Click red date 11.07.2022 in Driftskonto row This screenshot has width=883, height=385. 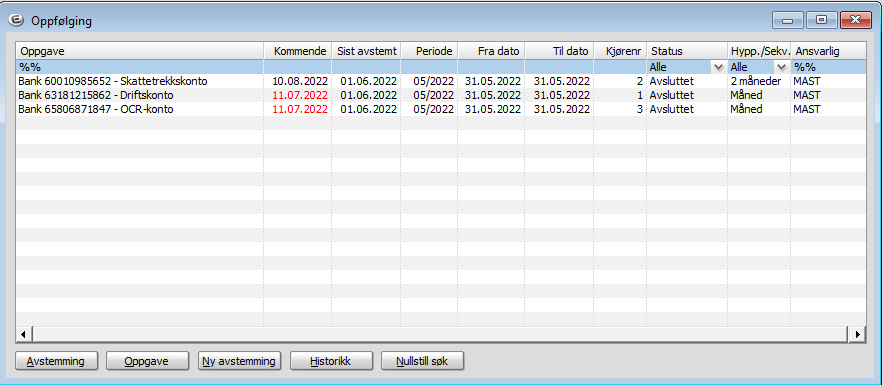pos(300,95)
